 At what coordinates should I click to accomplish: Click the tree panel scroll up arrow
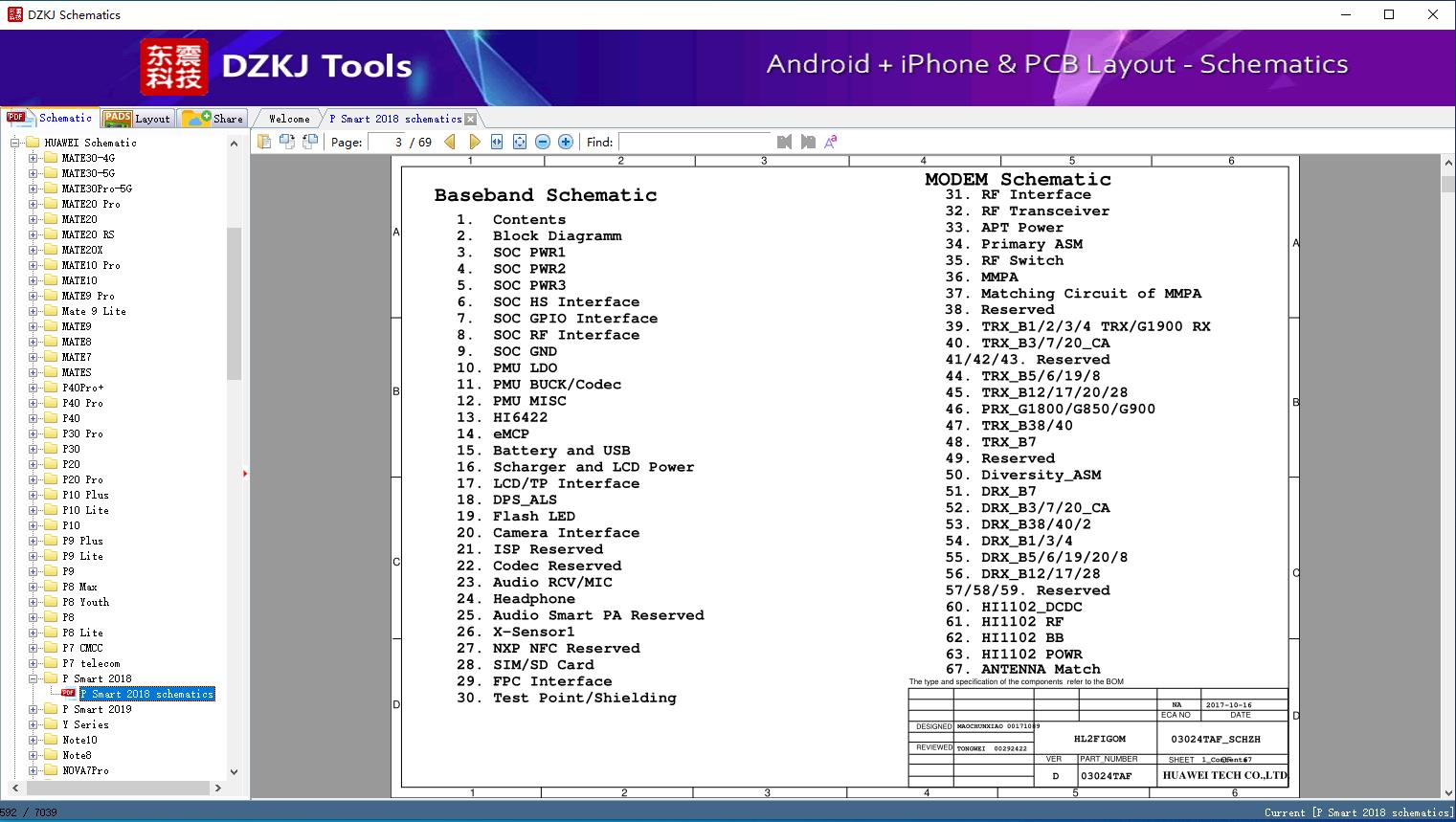(234, 144)
